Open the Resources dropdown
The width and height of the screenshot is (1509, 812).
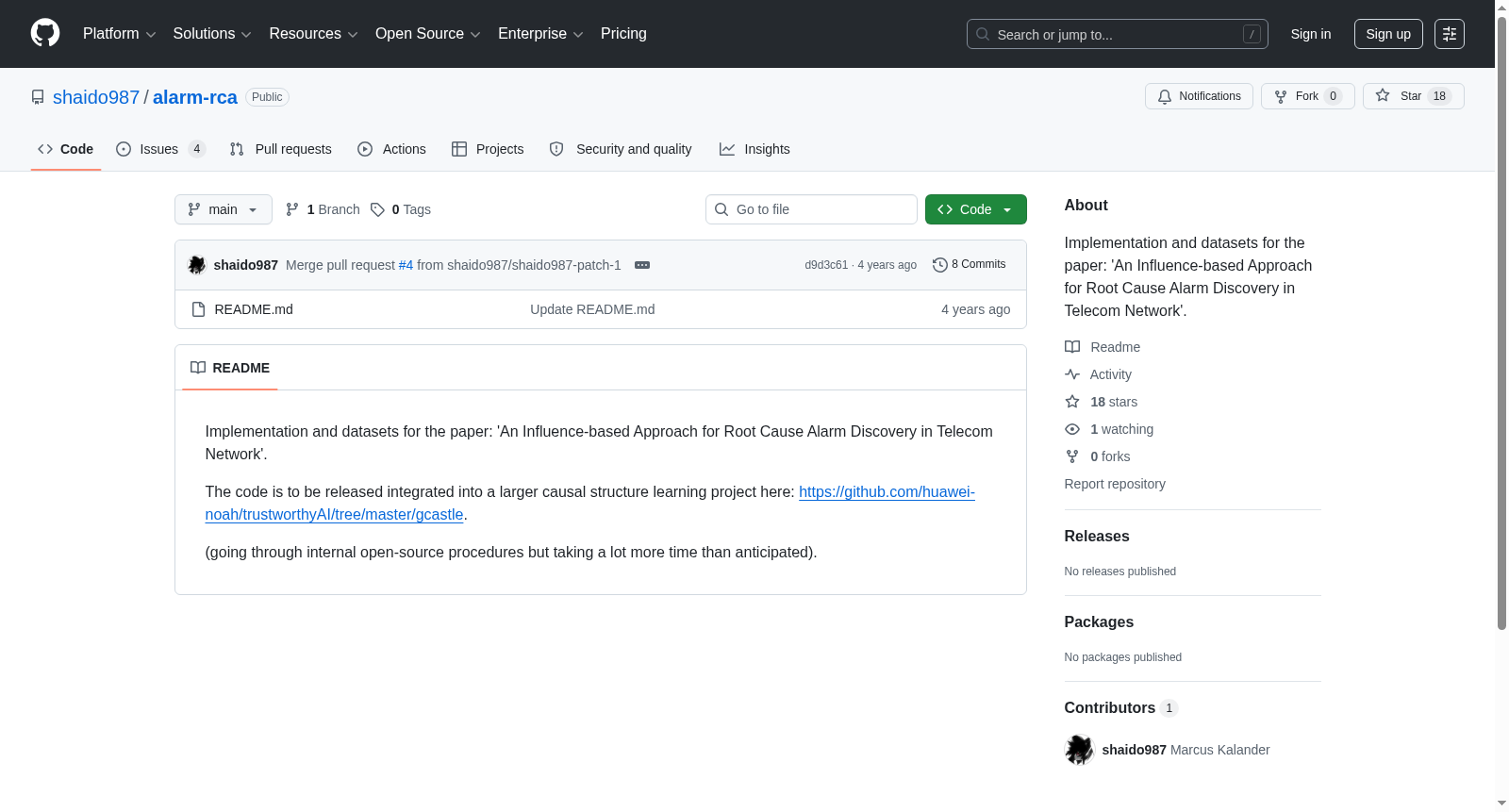(x=313, y=34)
